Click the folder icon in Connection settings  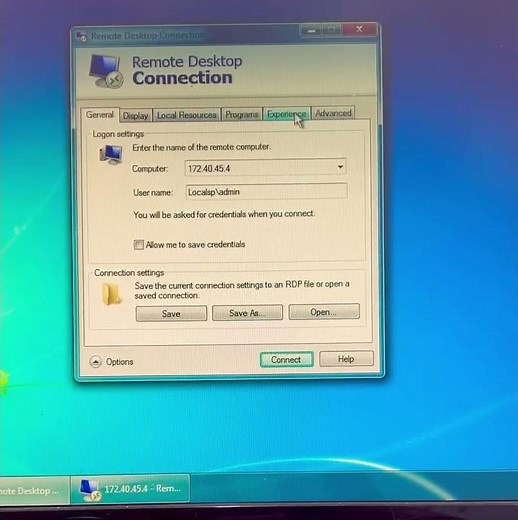click(x=111, y=294)
